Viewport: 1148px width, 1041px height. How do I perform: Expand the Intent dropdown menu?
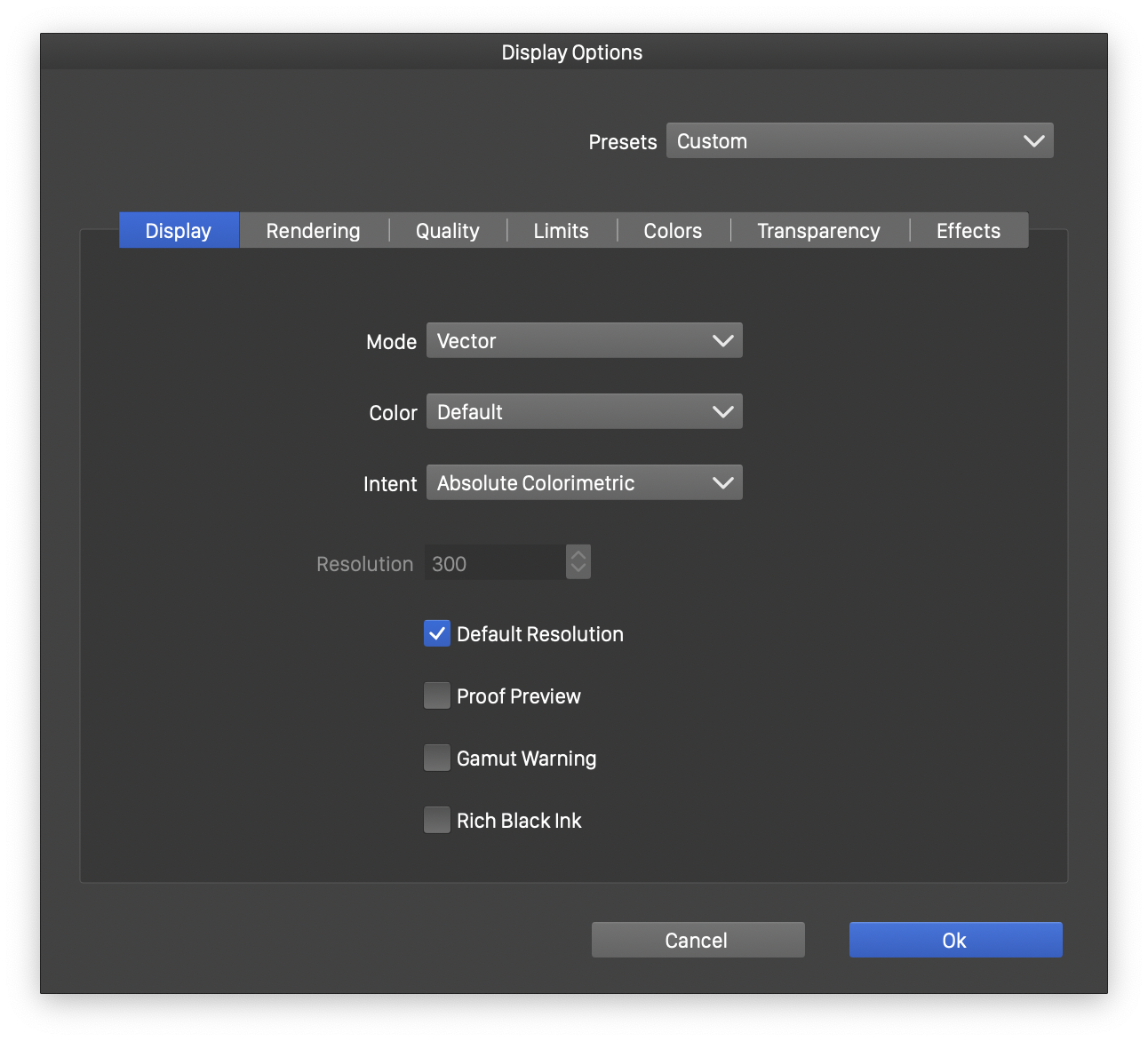(x=584, y=483)
